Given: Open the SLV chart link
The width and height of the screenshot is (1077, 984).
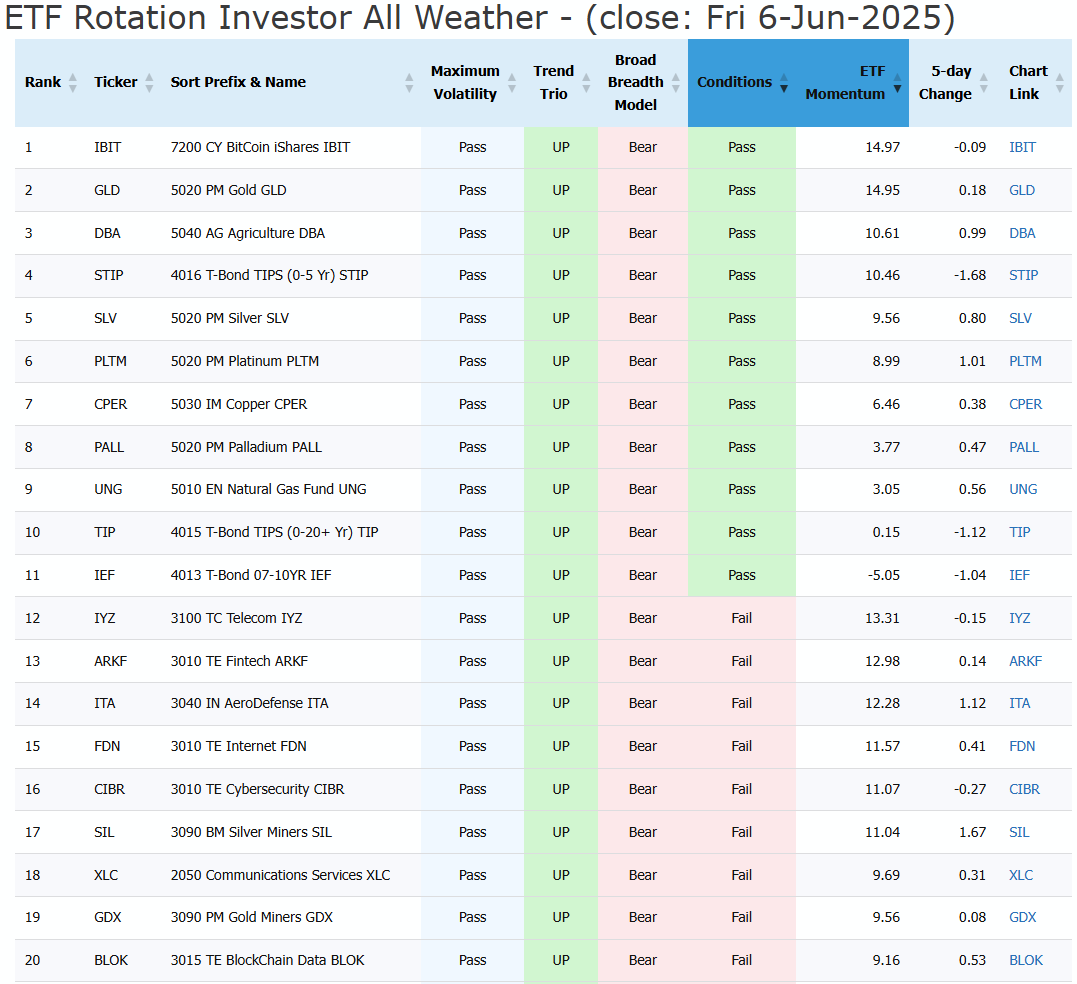Looking at the screenshot, I should (x=1020, y=318).
